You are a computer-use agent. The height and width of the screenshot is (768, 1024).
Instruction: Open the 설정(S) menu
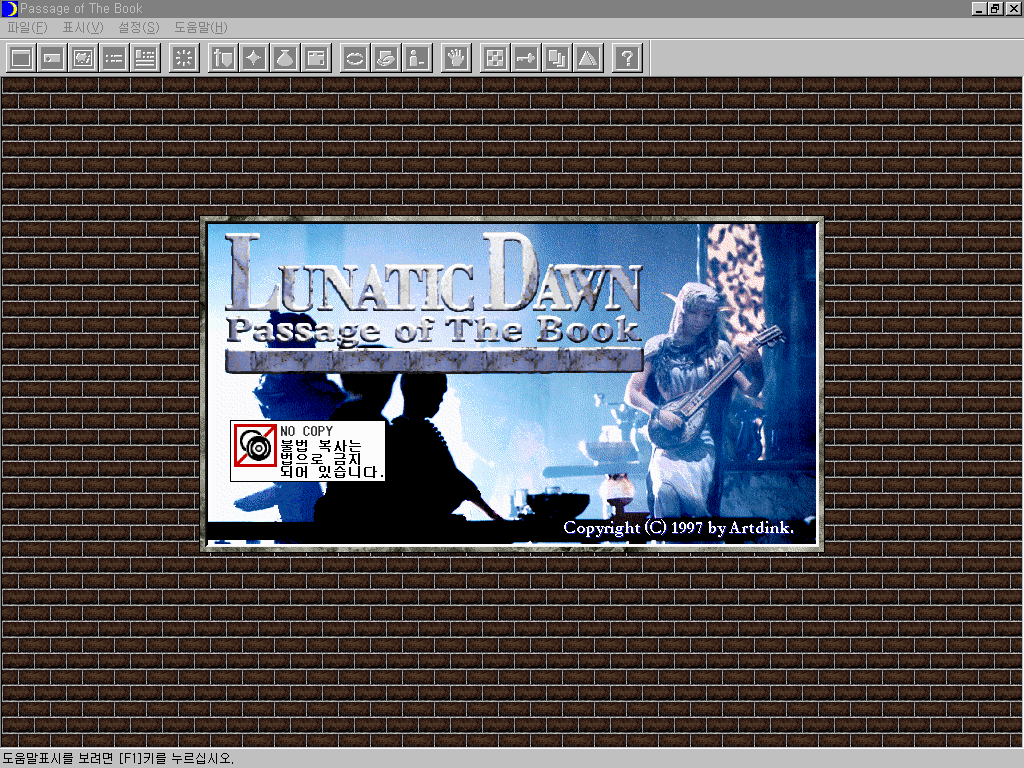[x=138, y=27]
